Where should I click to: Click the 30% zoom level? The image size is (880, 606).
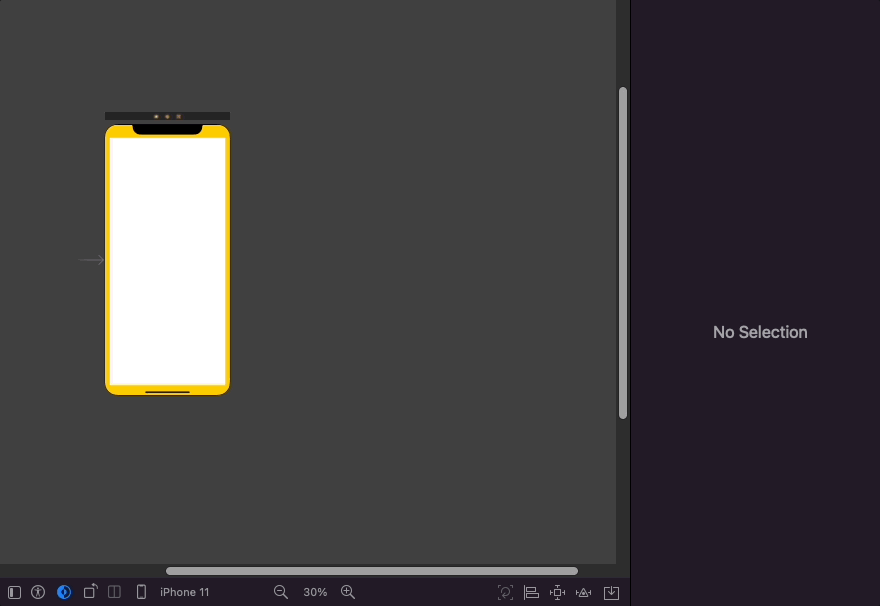pos(315,592)
